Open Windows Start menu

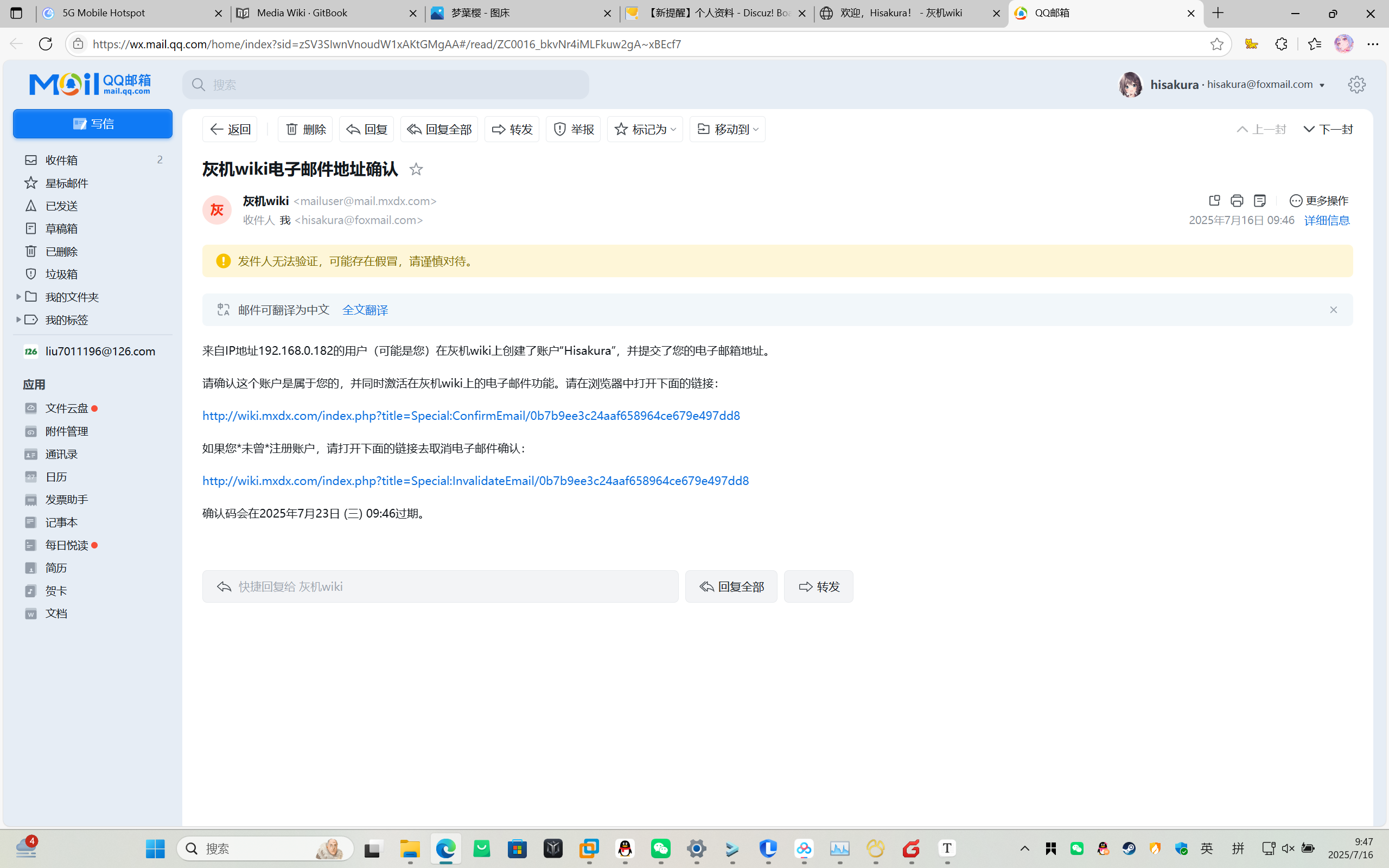point(155,848)
